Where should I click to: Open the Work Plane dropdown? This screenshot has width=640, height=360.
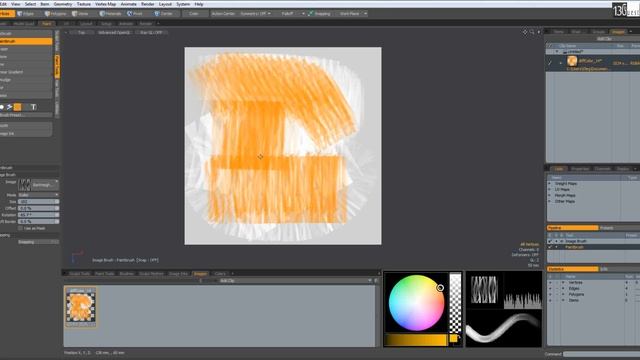(353, 13)
